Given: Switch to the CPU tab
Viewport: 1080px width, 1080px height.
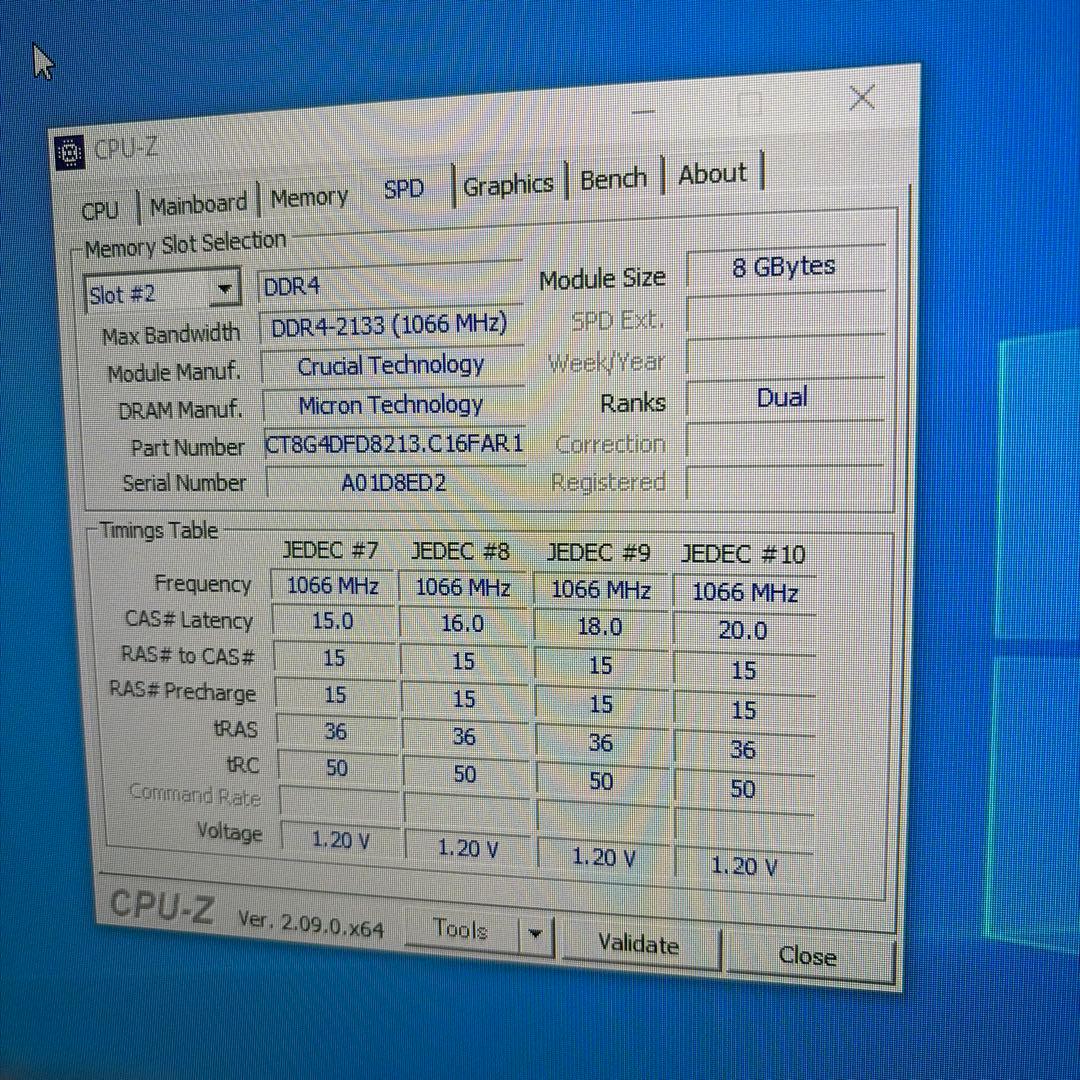Looking at the screenshot, I should point(99,208).
